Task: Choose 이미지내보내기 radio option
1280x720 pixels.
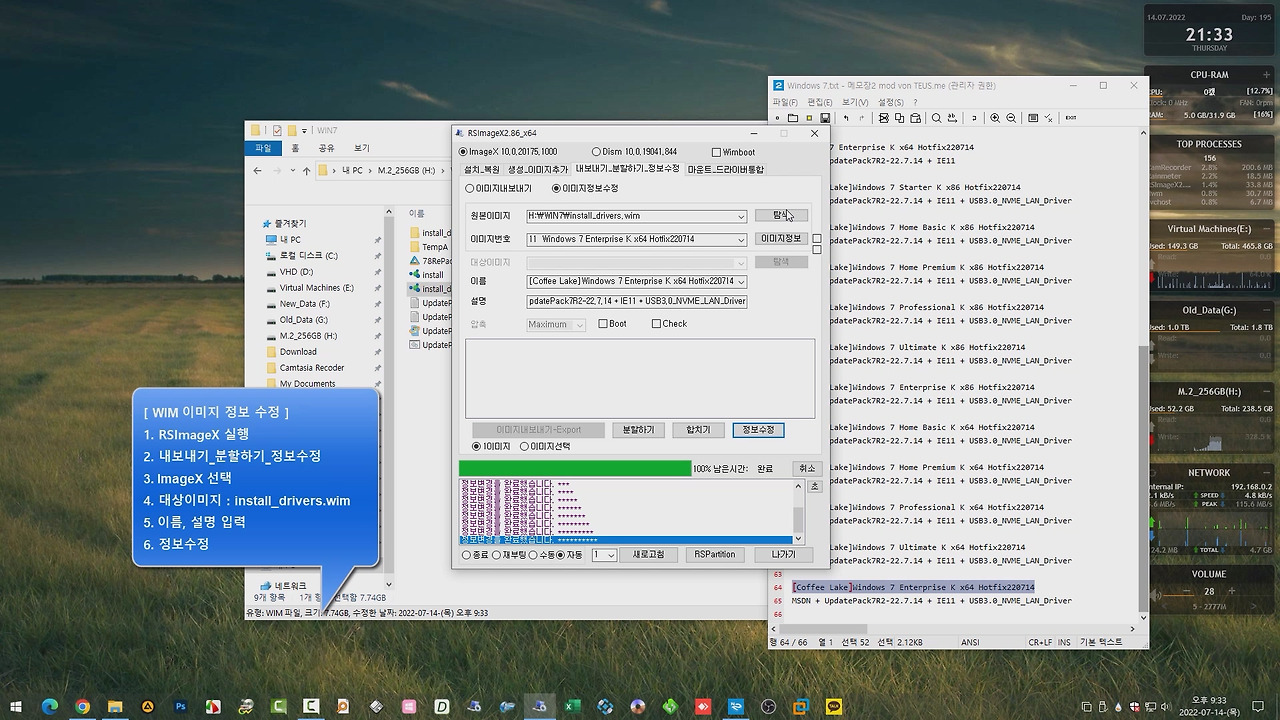Action: [x=498, y=188]
